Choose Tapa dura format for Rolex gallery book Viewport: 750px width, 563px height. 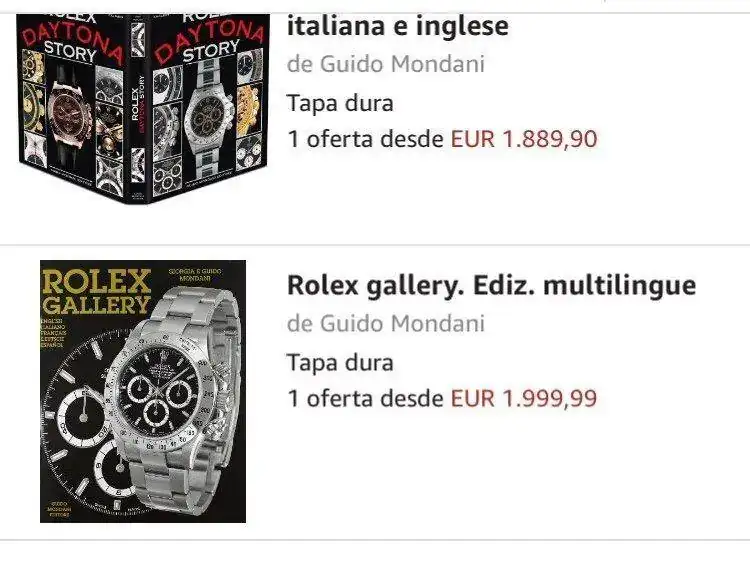pyautogui.click(x=340, y=362)
